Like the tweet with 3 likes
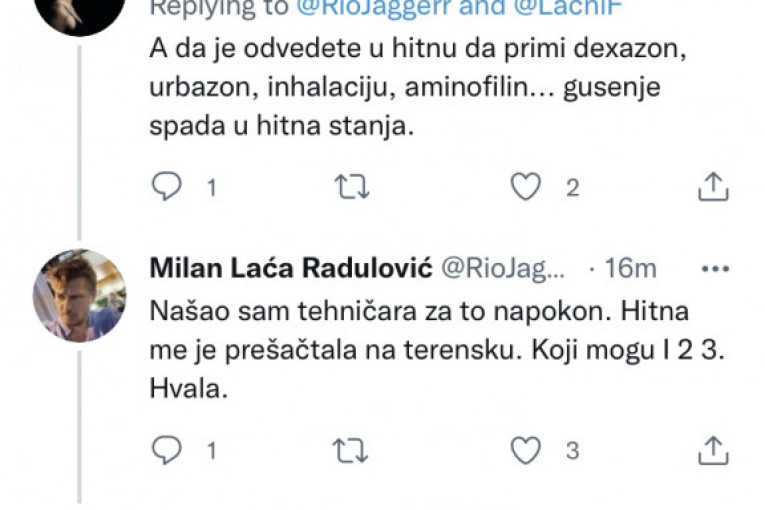 pyautogui.click(x=526, y=450)
